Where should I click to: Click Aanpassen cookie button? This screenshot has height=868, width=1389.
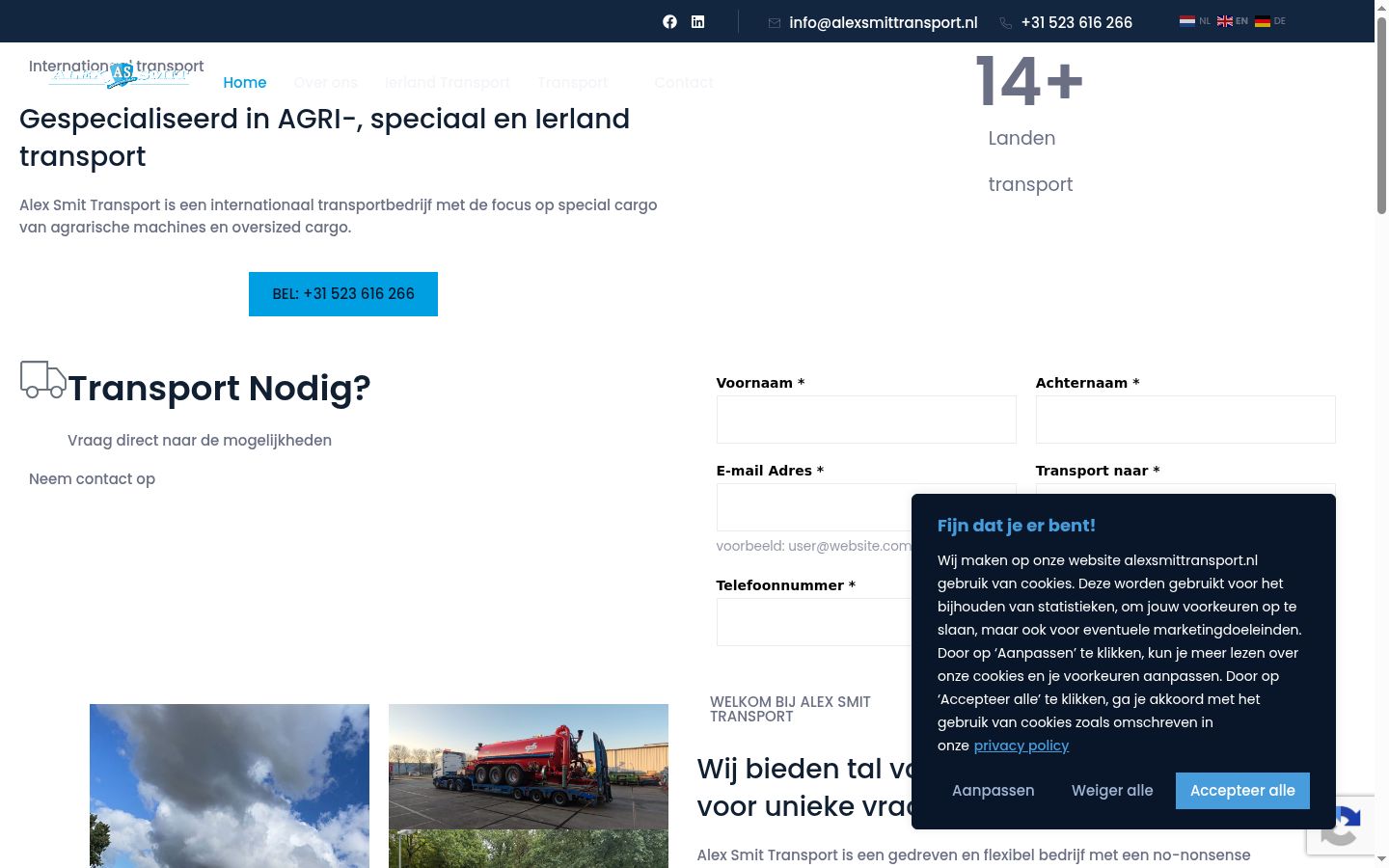[993, 791]
